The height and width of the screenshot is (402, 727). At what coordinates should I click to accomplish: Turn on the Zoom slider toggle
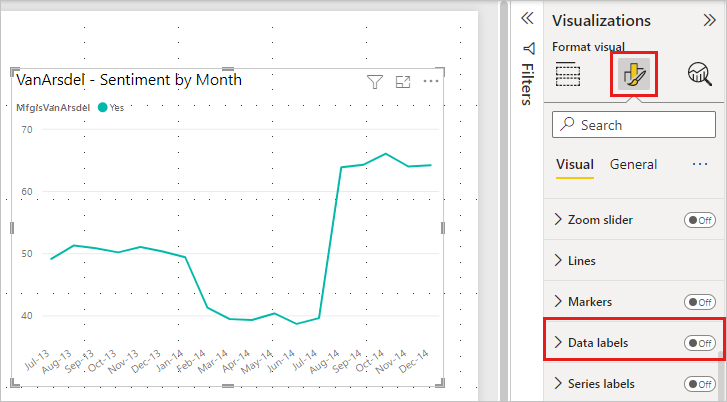click(700, 220)
